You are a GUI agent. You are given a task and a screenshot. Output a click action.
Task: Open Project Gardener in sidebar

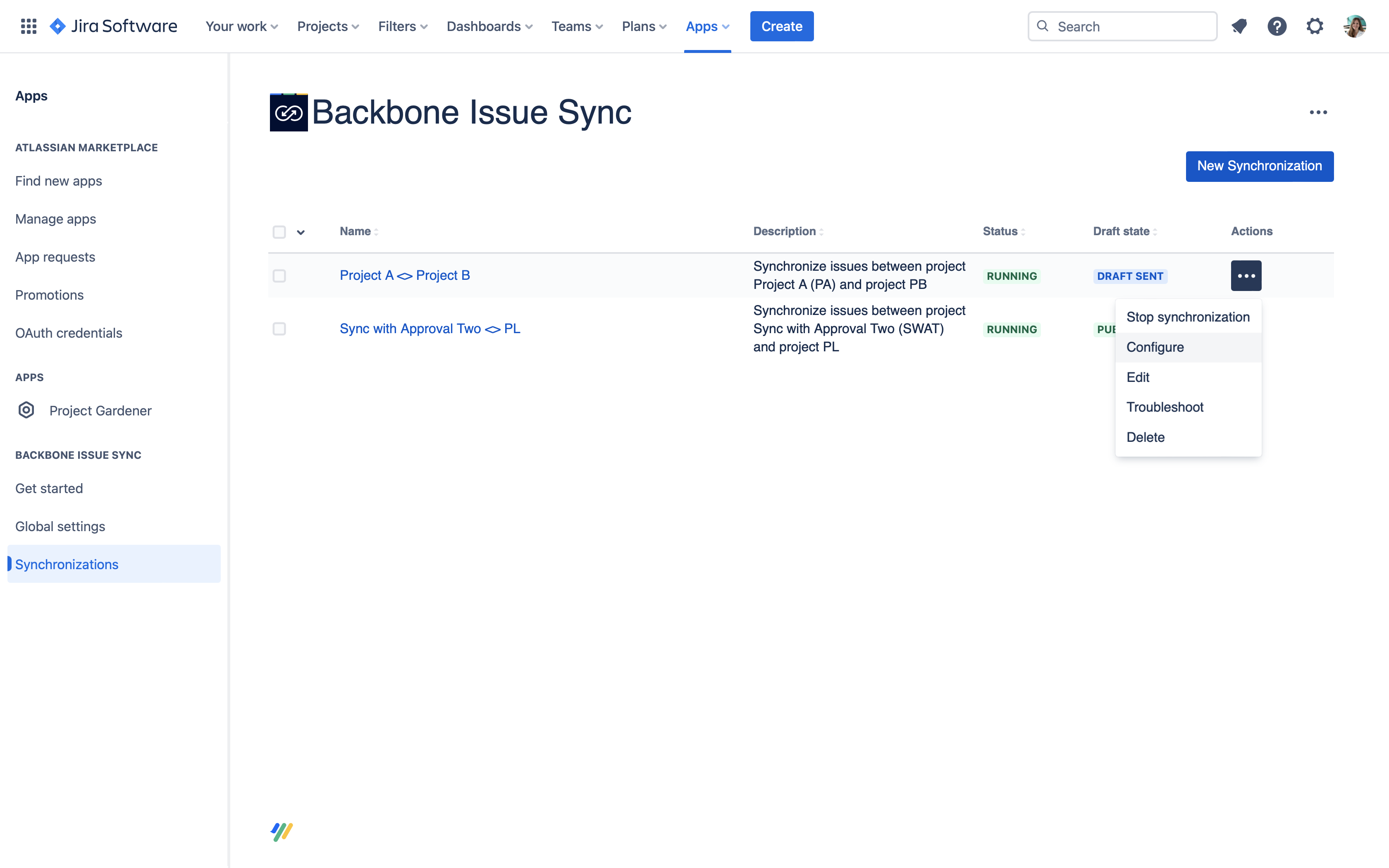100,410
